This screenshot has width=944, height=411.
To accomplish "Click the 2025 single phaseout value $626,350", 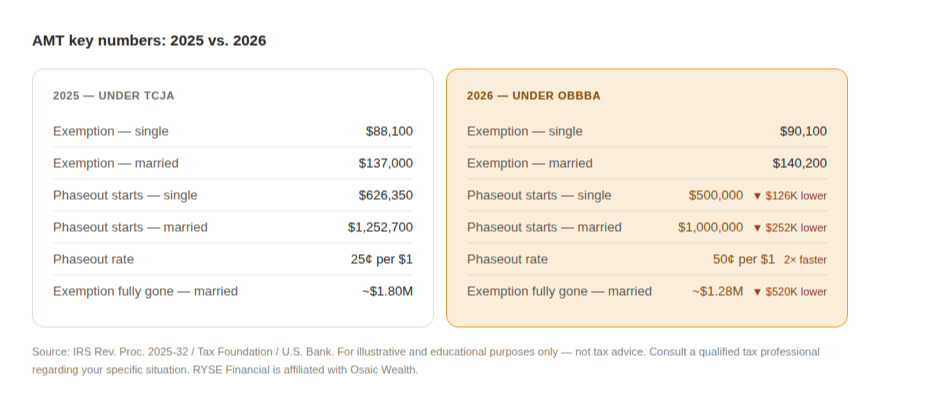I will click(385, 195).
